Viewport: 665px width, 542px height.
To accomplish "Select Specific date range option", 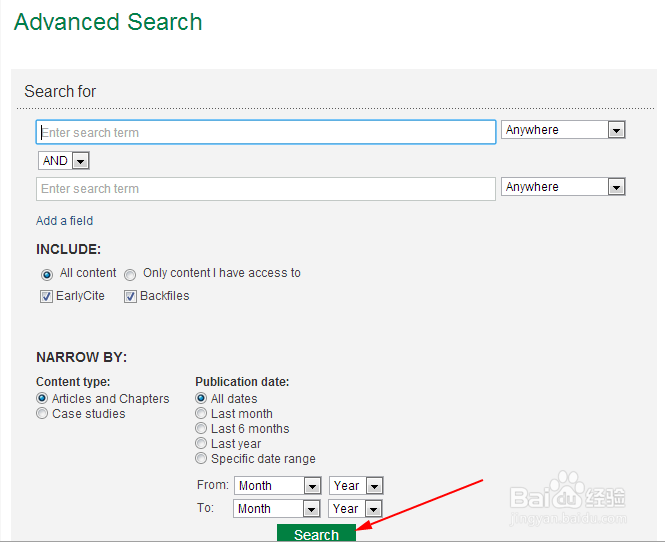I will (201, 458).
